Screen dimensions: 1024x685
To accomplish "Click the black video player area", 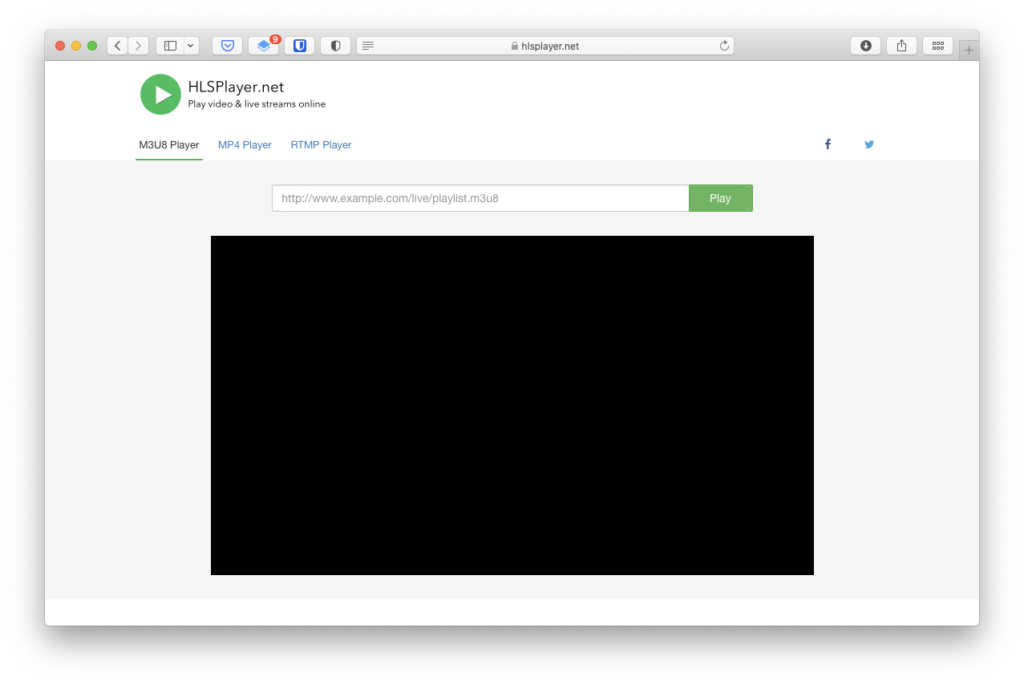I will tap(512, 405).
